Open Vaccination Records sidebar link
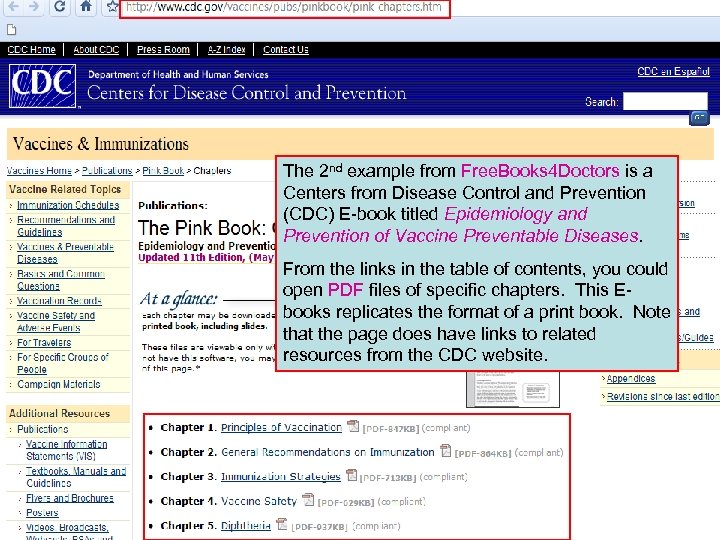 (x=59, y=301)
